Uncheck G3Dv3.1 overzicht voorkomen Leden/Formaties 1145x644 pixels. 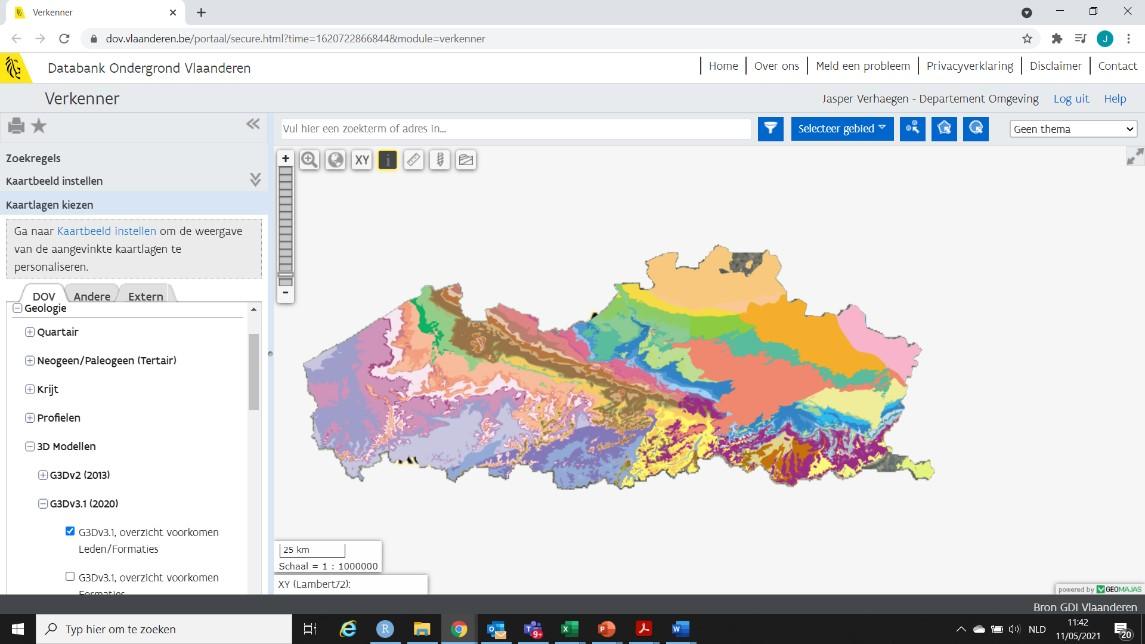70,532
